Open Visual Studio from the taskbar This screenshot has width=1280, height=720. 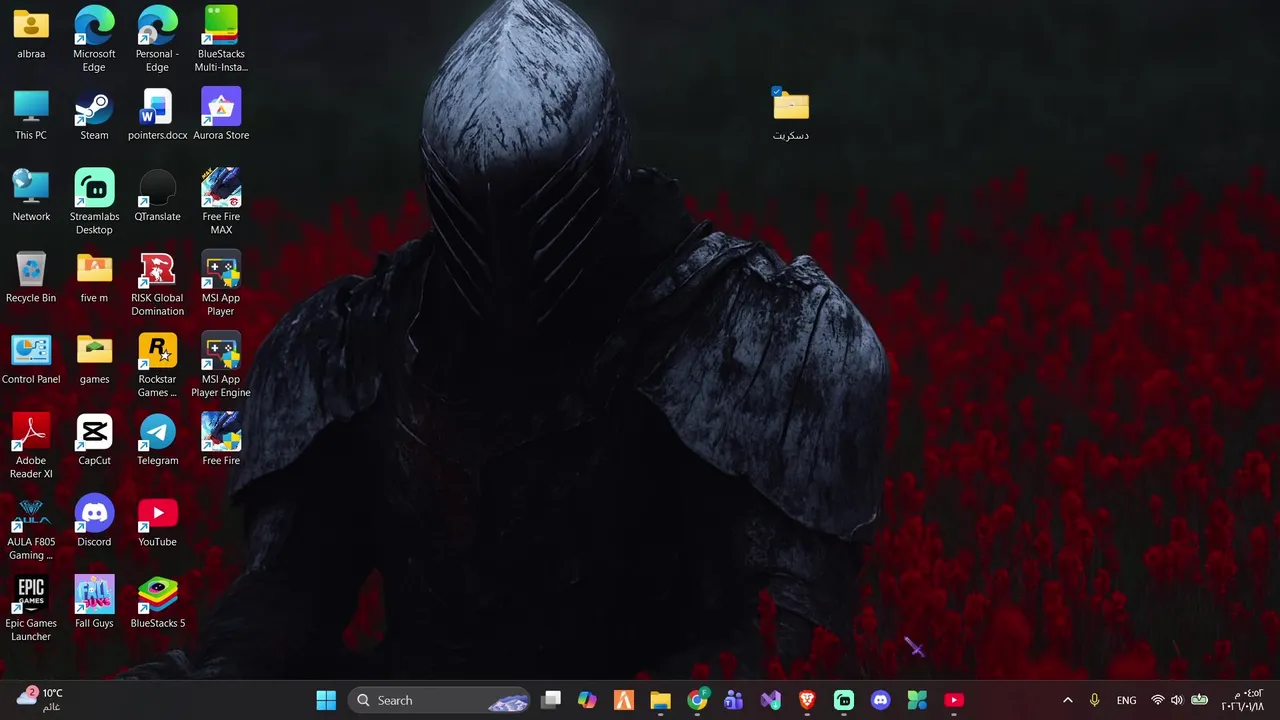tap(770, 700)
